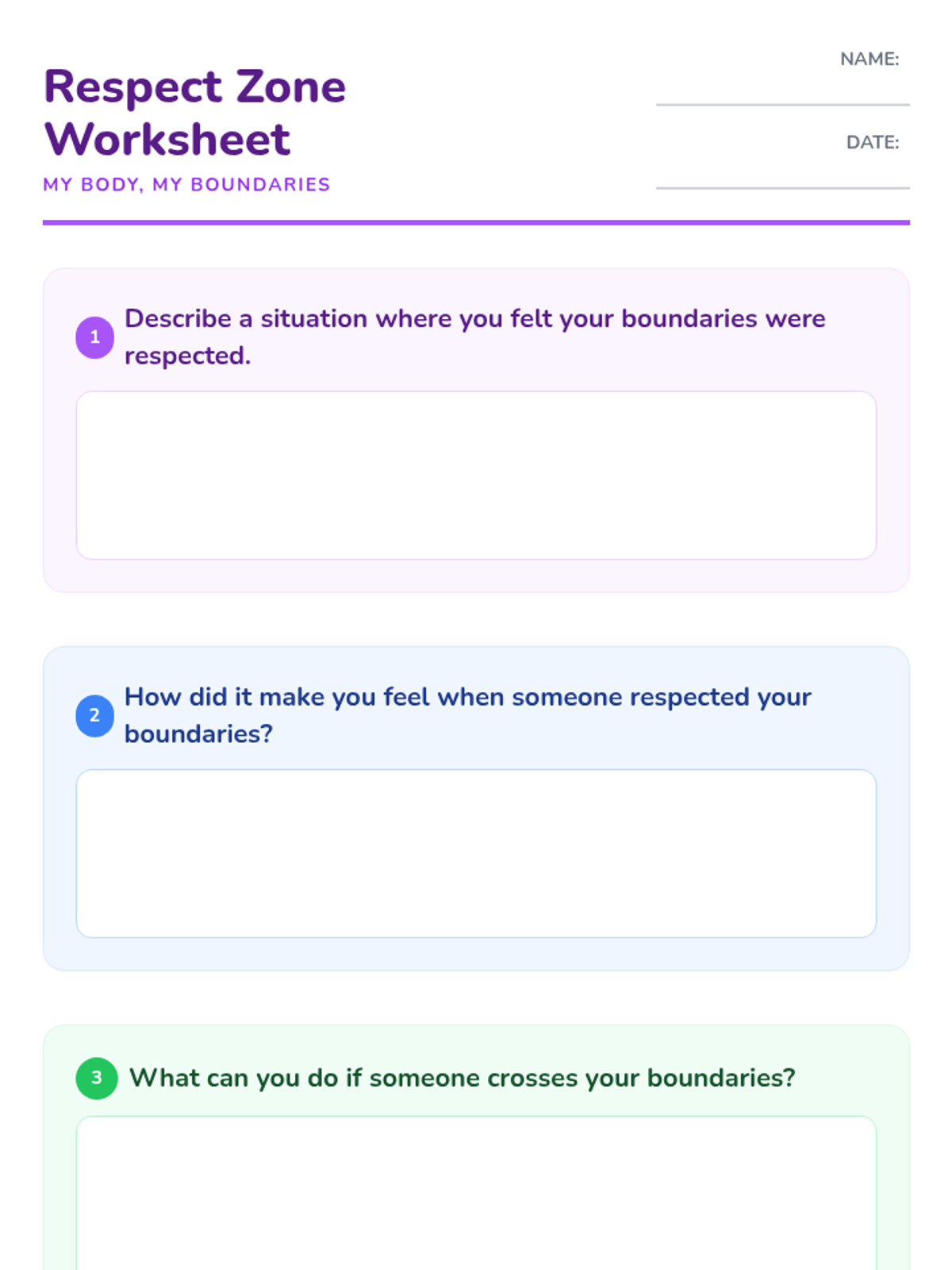
Task: Click the word 'Worksheet' in the title
Action: point(167,140)
